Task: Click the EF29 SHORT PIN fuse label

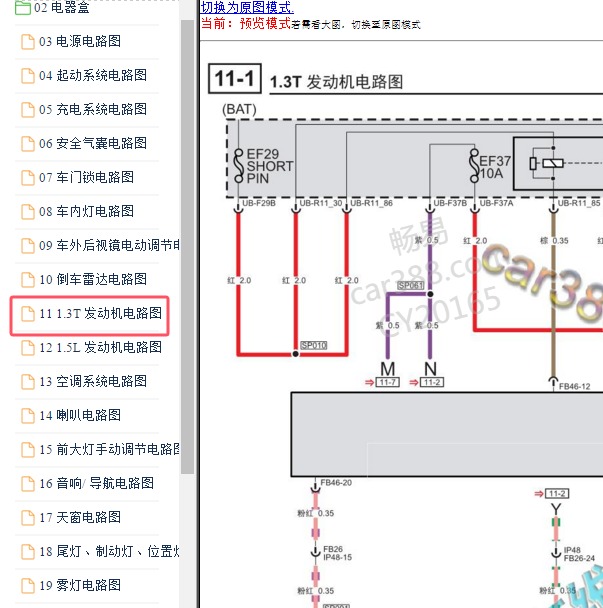Action: click(270, 166)
